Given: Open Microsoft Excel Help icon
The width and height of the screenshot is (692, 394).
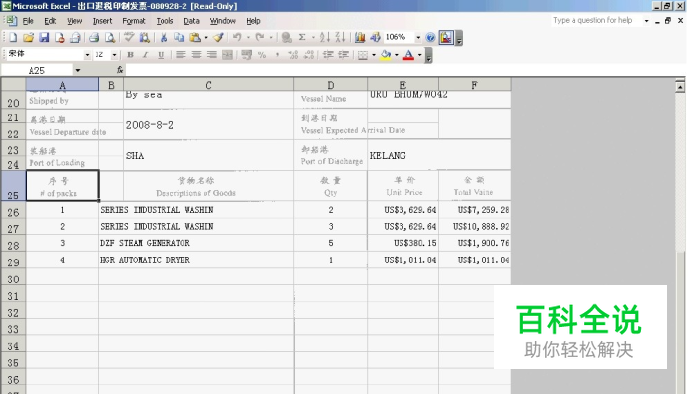Looking at the screenshot, I should [x=430, y=38].
